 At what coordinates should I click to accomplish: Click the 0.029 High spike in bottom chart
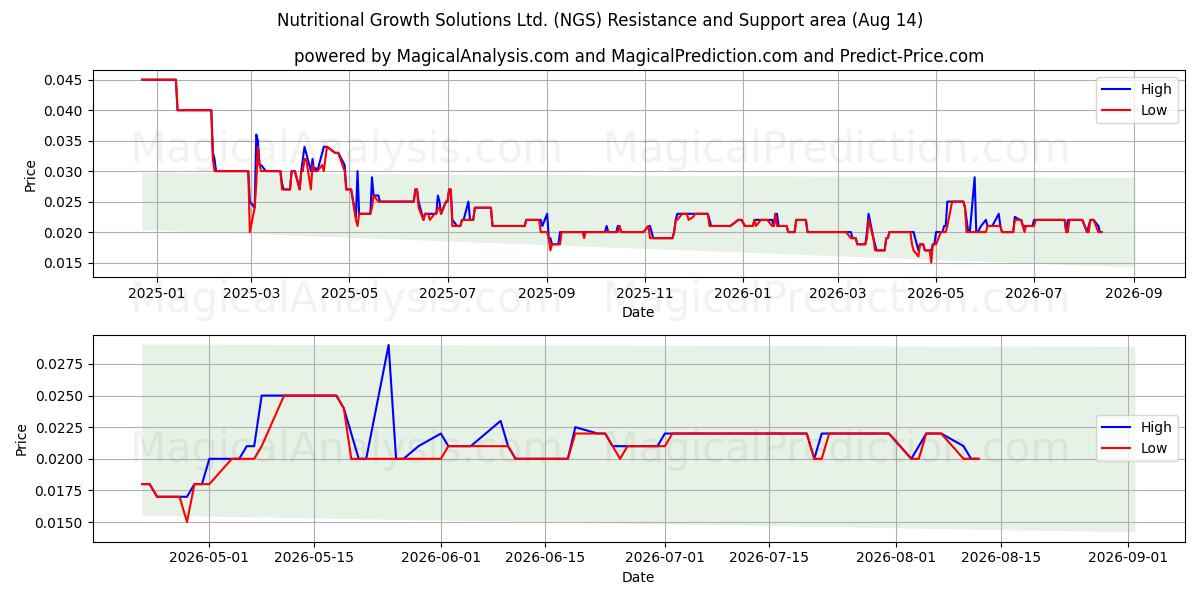tap(388, 346)
